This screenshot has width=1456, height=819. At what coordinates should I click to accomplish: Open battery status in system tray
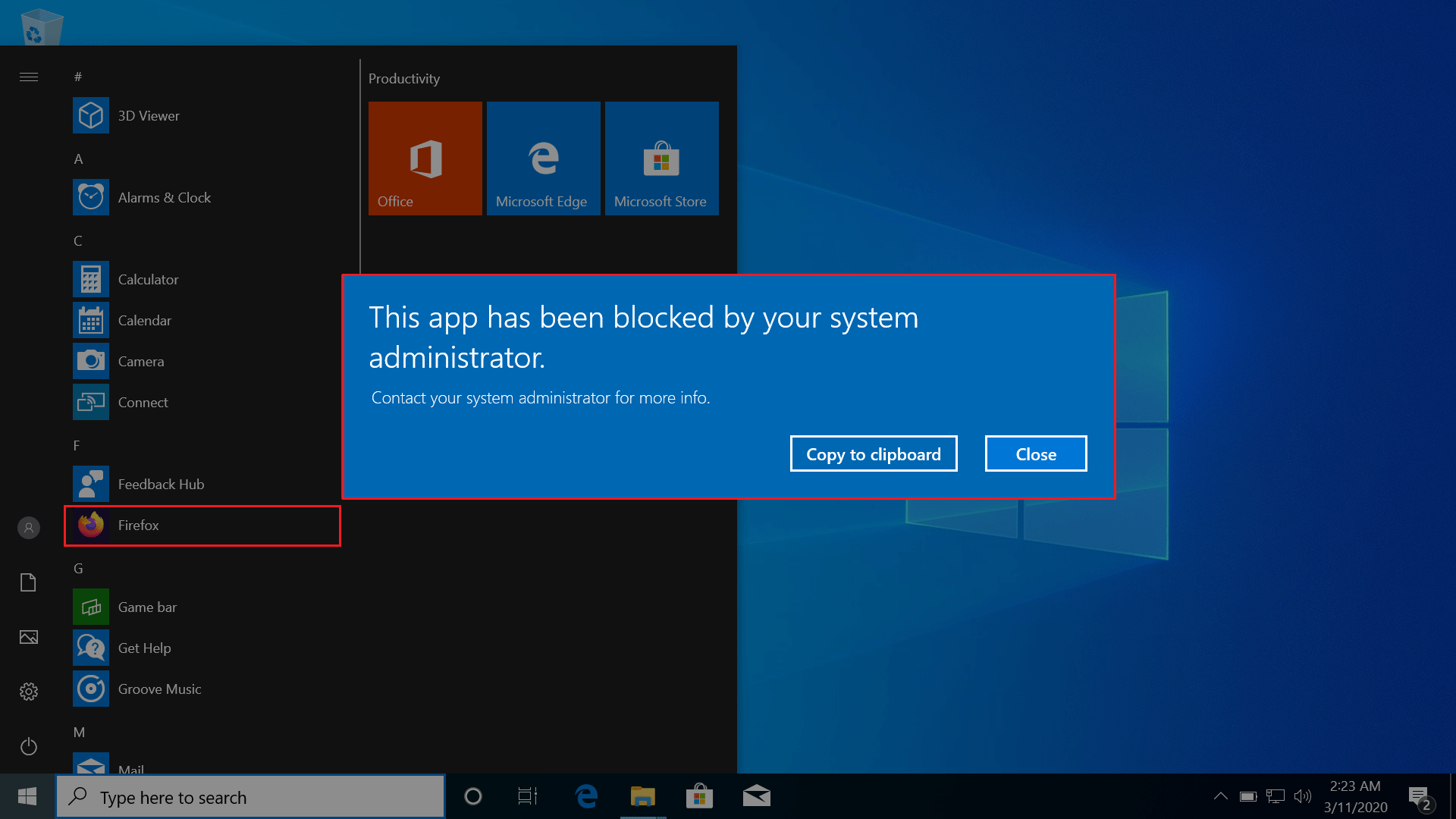1248,796
